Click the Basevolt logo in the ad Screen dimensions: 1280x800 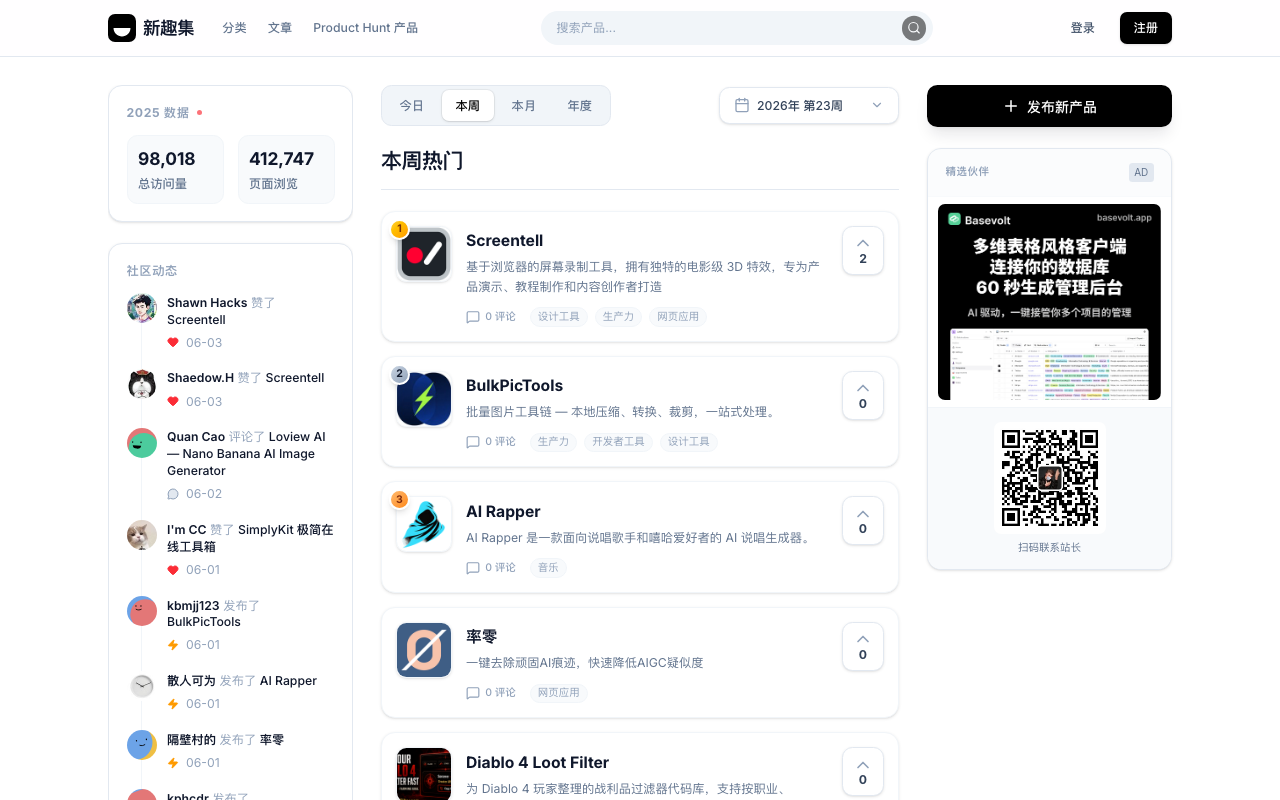pyautogui.click(x=954, y=219)
